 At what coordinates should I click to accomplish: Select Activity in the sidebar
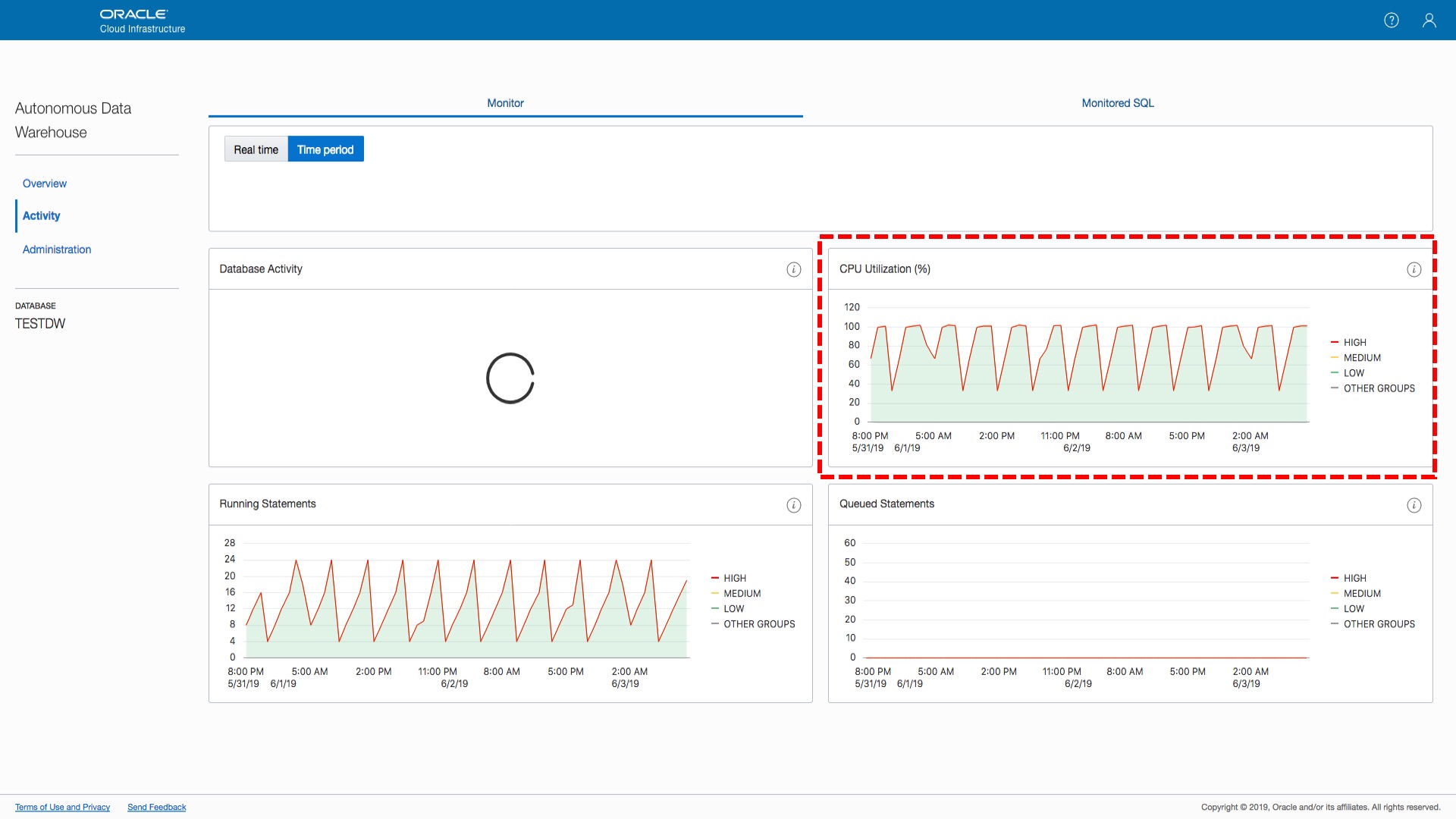(42, 216)
